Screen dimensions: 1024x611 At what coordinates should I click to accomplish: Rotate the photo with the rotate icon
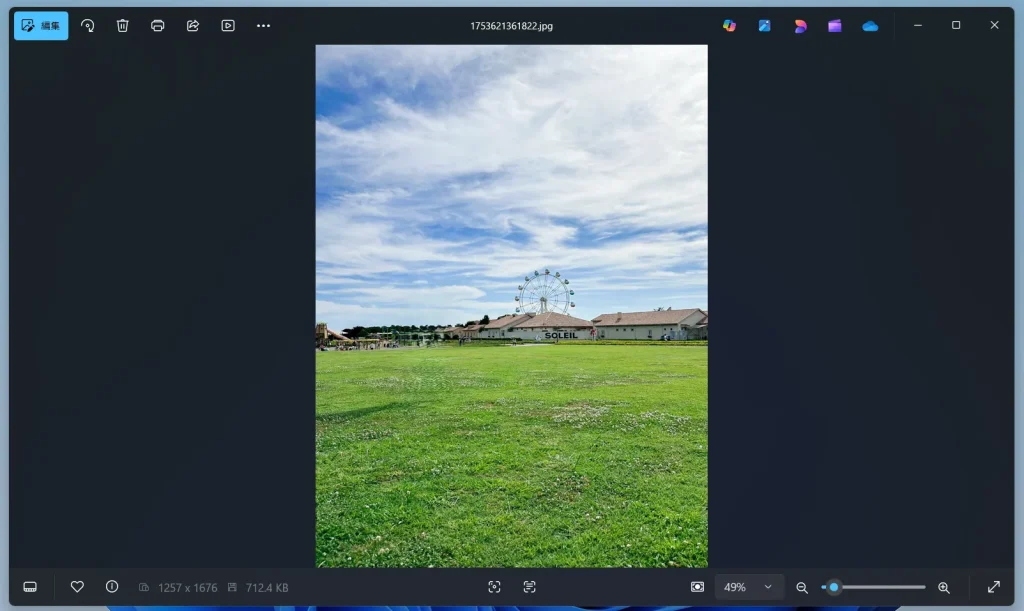coord(88,25)
